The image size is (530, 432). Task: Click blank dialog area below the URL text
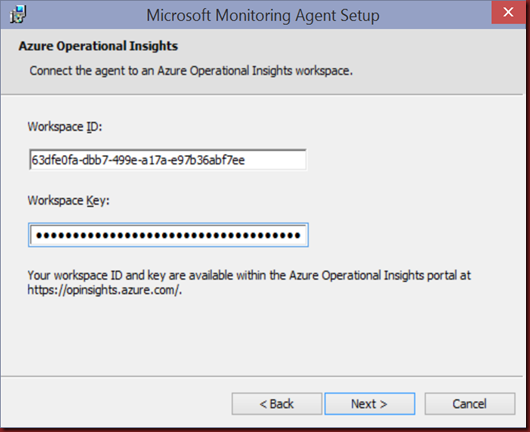[x=262, y=335]
